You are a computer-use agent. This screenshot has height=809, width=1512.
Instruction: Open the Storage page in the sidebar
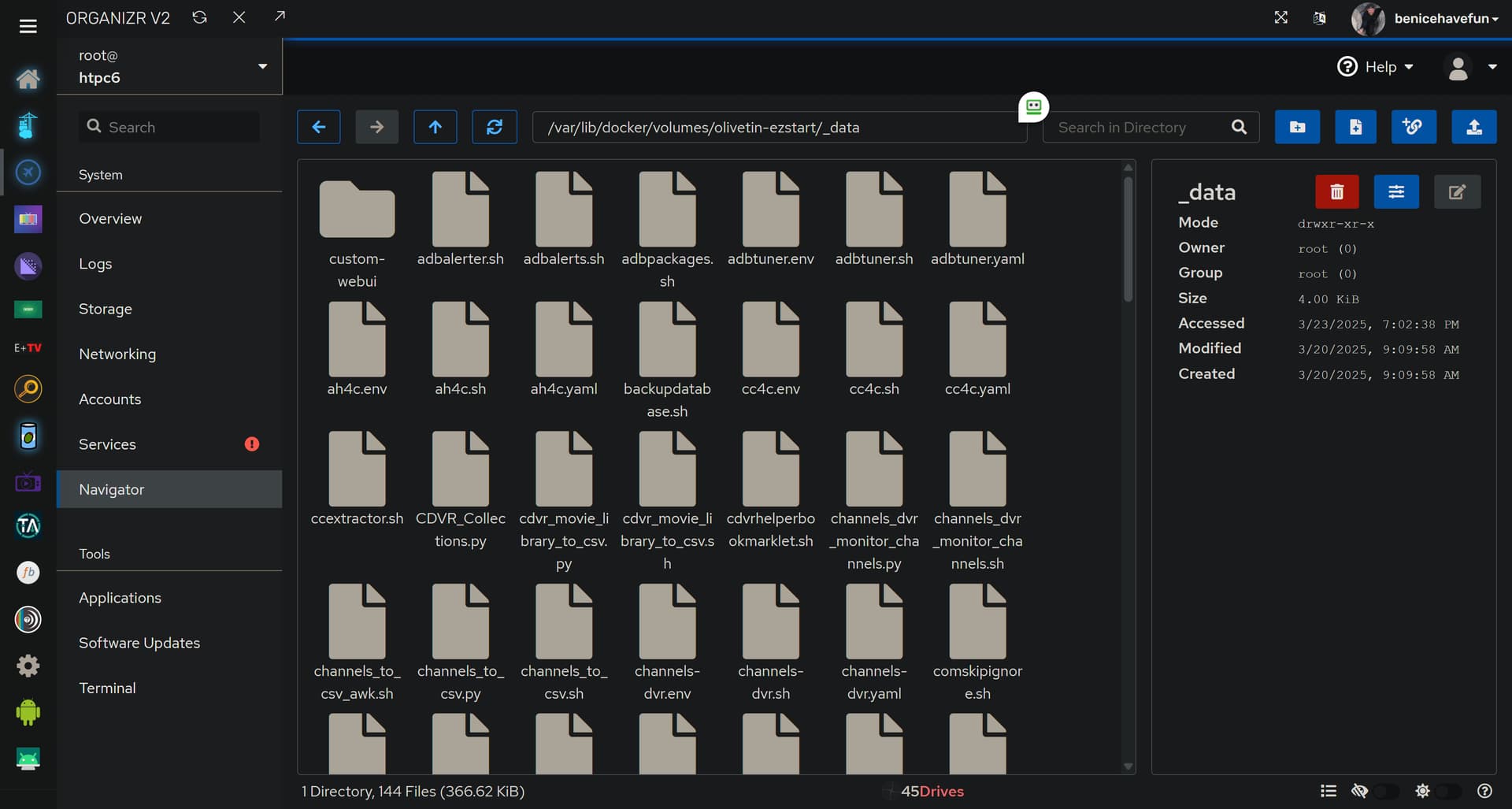(x=106, y=309)
